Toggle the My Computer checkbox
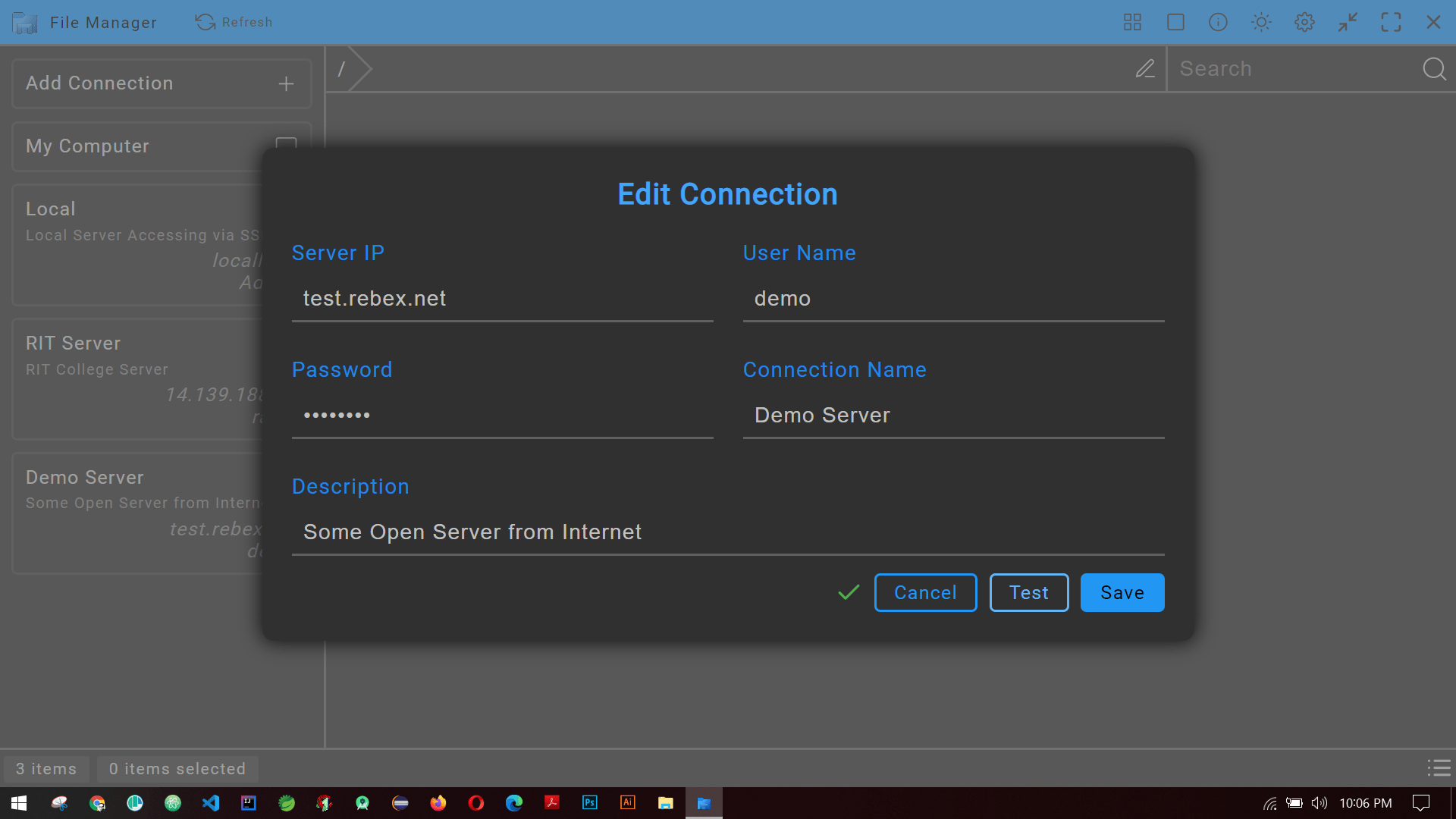This screenshot has height=819, width=1456. pos(286,146)
